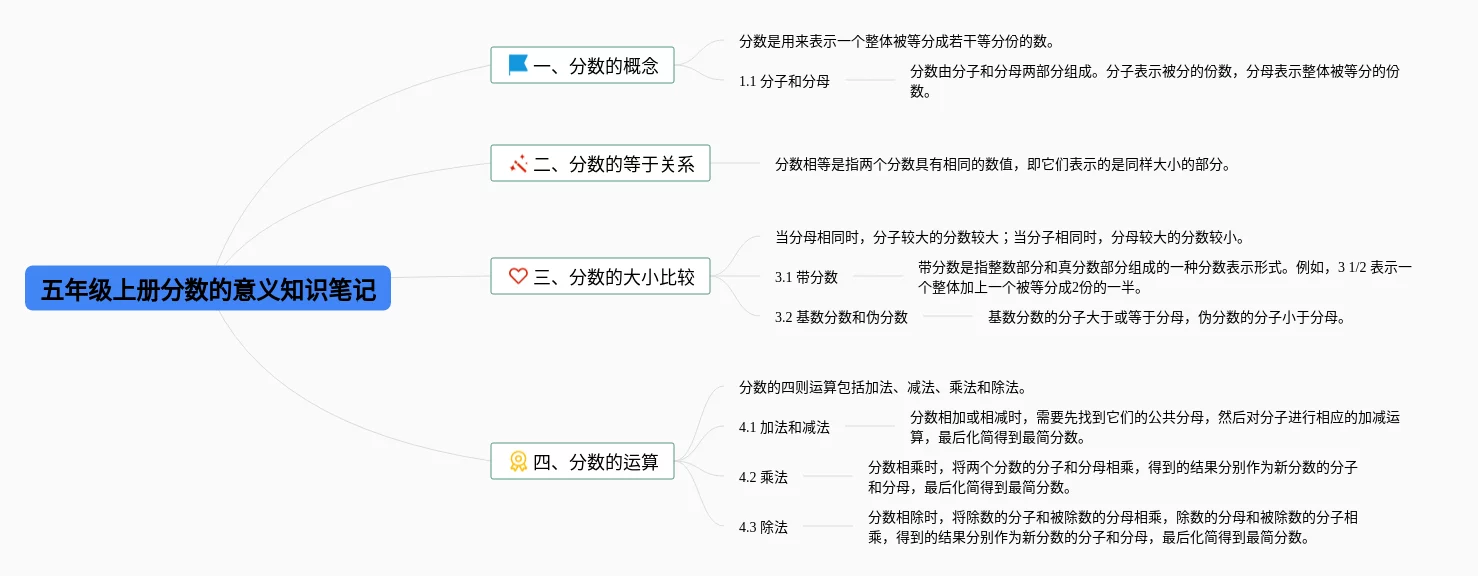Click the medal icon on 分数的运算
The image size is (1478, 576).
(518, 462)
